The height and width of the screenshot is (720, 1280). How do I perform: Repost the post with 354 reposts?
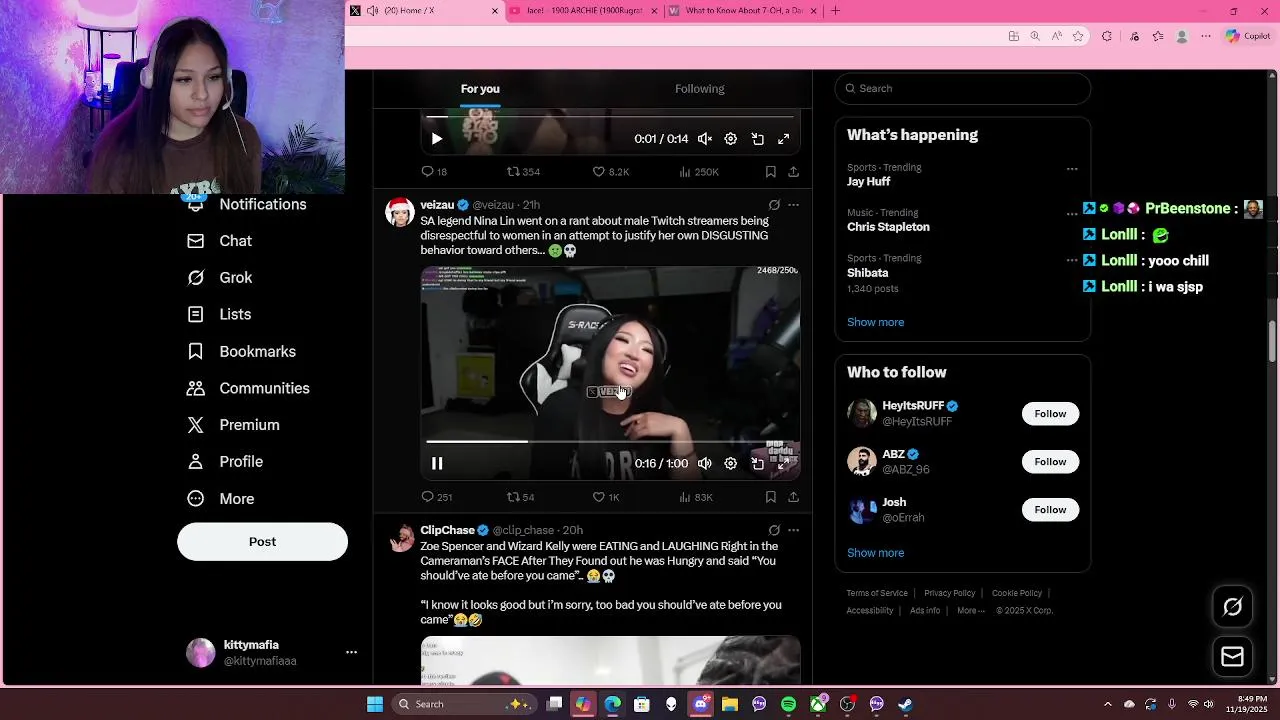click(523, 172)
